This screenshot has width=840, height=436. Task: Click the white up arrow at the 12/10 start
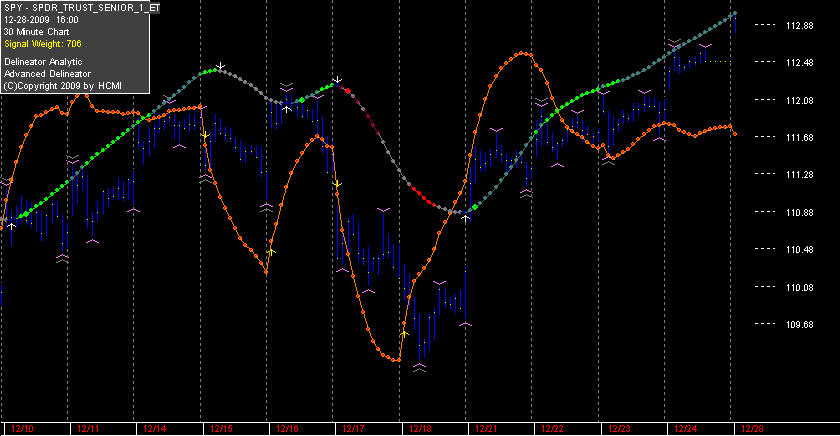tap(11, 226)
